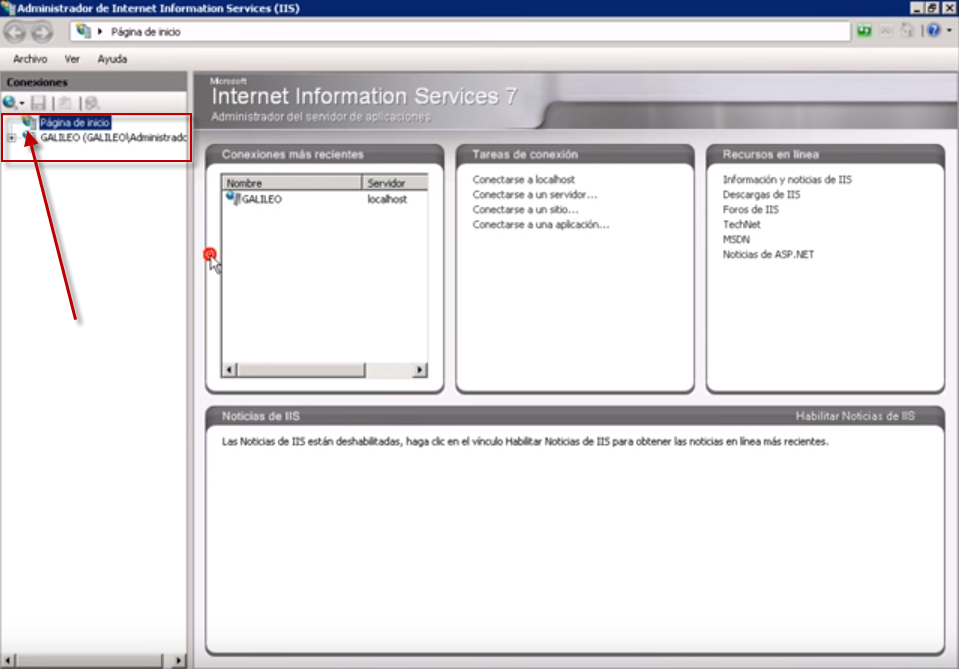
Task: Open the Ver menu
Action: pyautogui.click(x=72, y=59)
